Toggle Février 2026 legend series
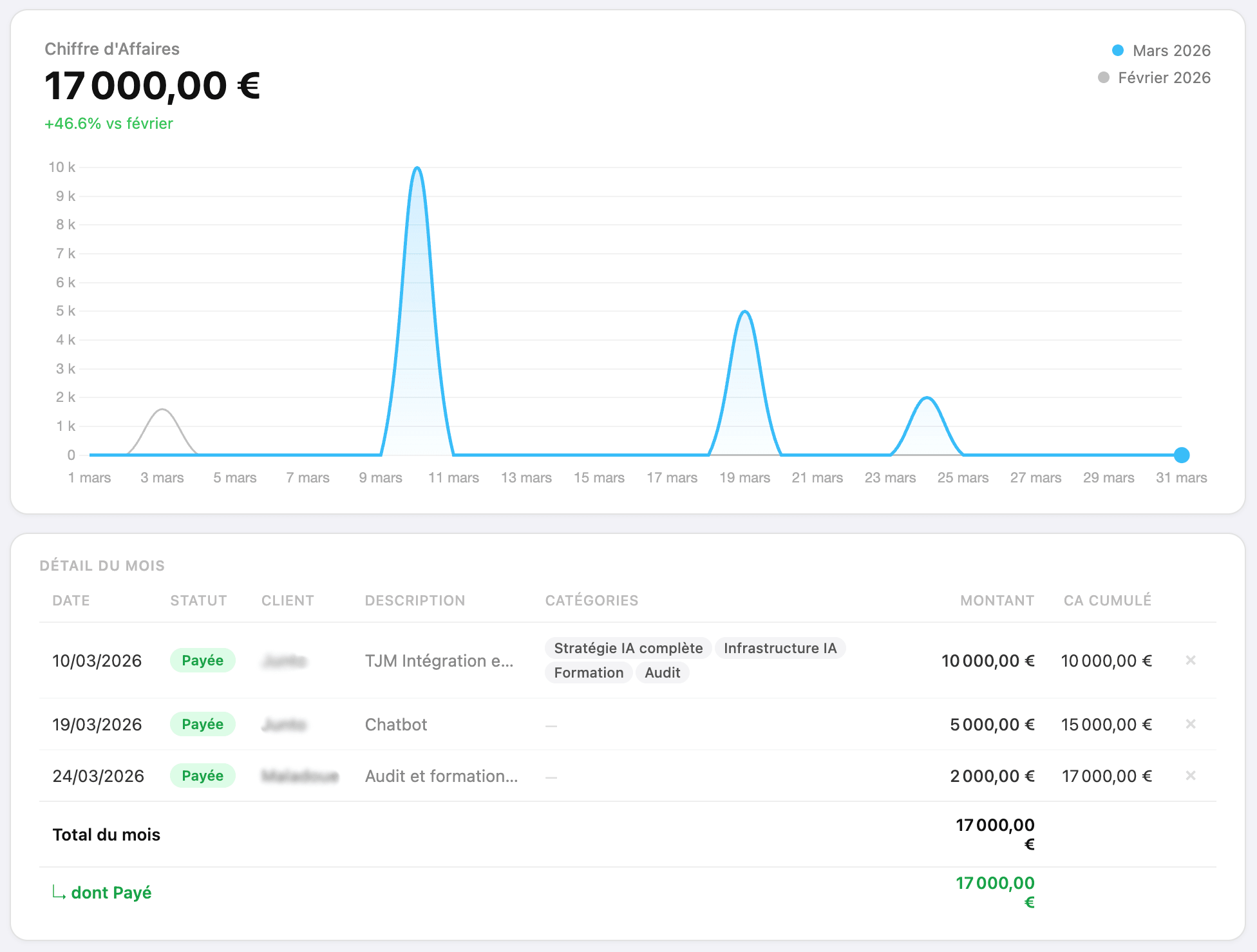The width and height of the screenshot is (1257, 952). 1153,78
